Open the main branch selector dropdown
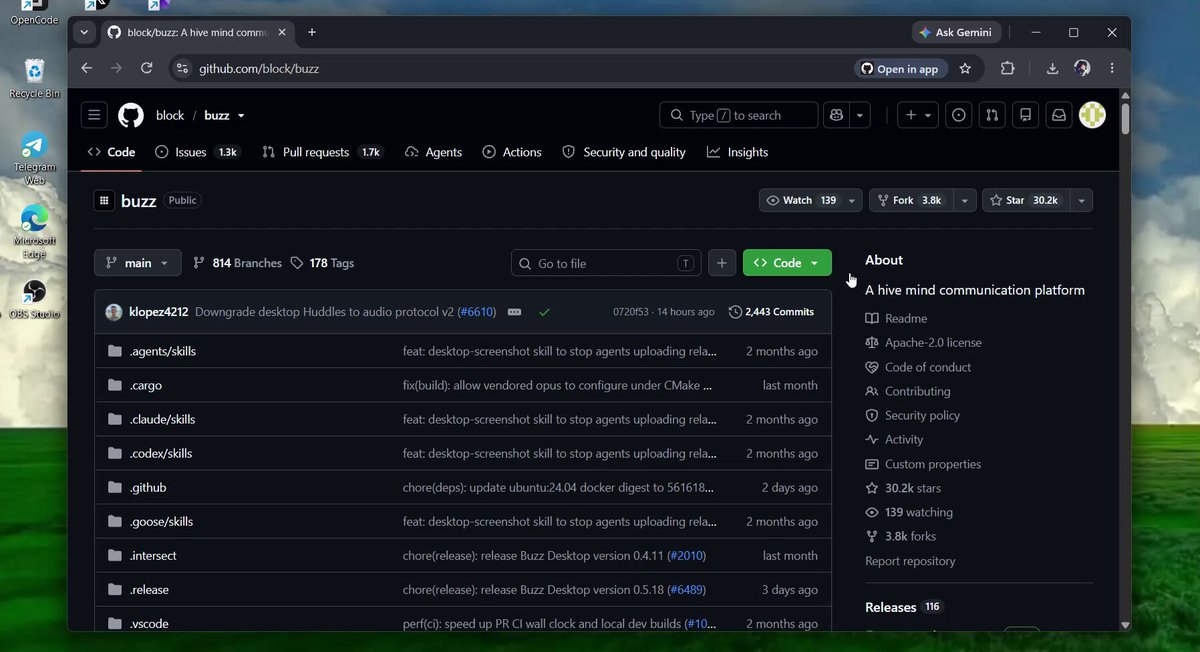This screenshot has height=652, width=1200. pyautogui.click(x=138, y=263)
